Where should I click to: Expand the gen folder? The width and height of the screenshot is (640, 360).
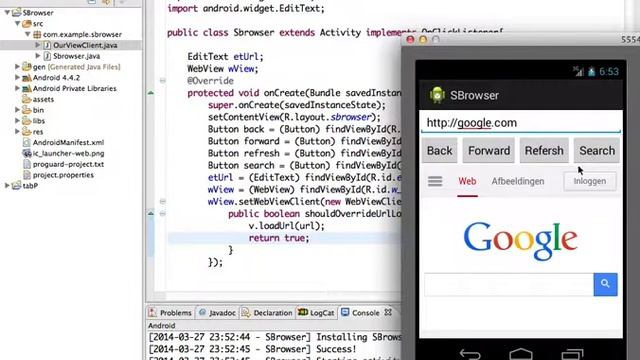18,67
